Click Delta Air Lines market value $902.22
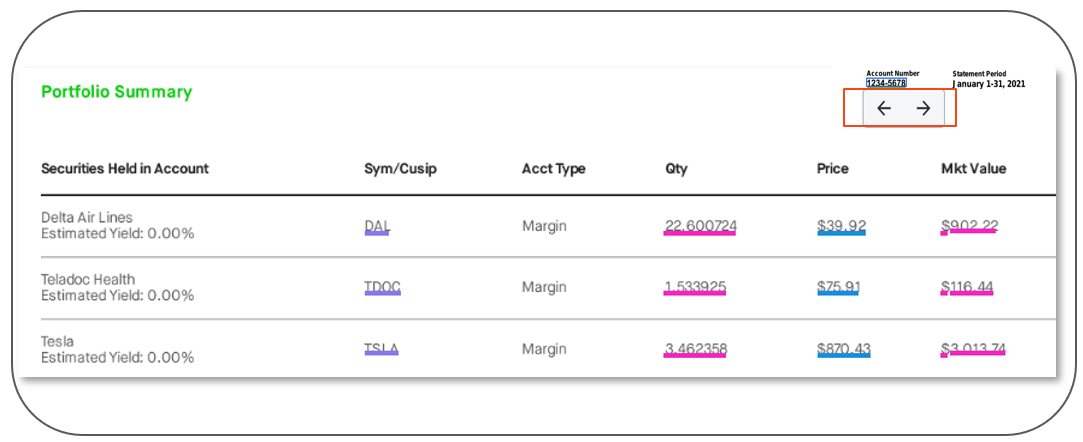 969,226
